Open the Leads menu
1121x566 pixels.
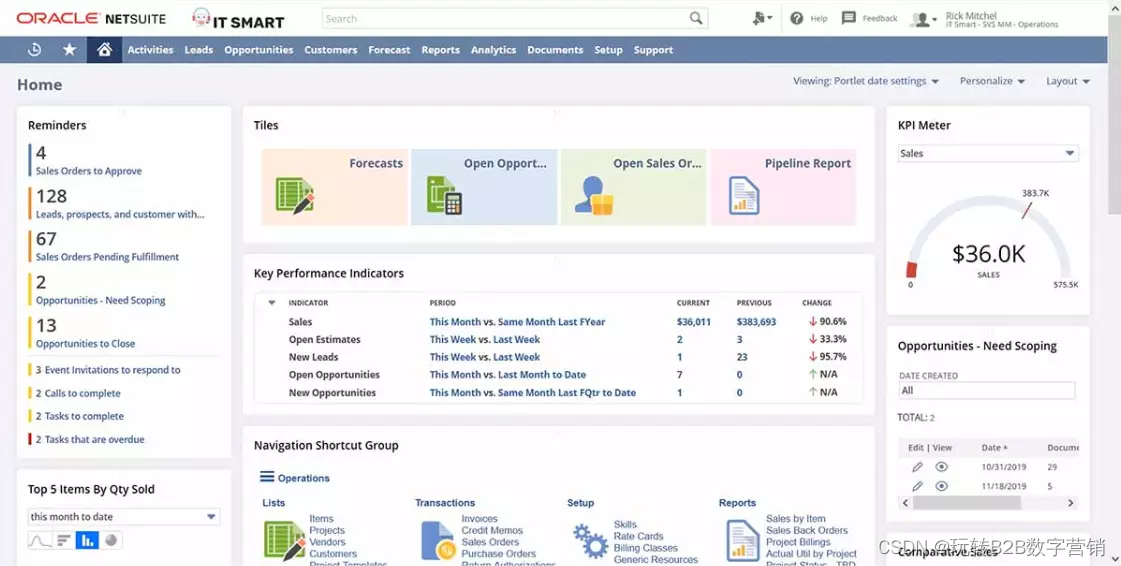click(199, 50)
